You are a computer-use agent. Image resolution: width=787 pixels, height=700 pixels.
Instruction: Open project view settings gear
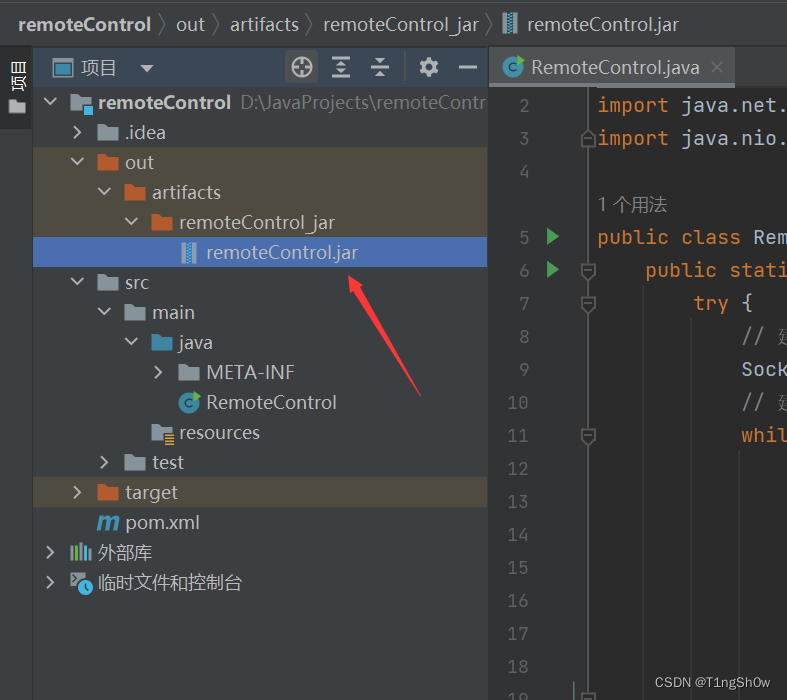coord(429,67)
